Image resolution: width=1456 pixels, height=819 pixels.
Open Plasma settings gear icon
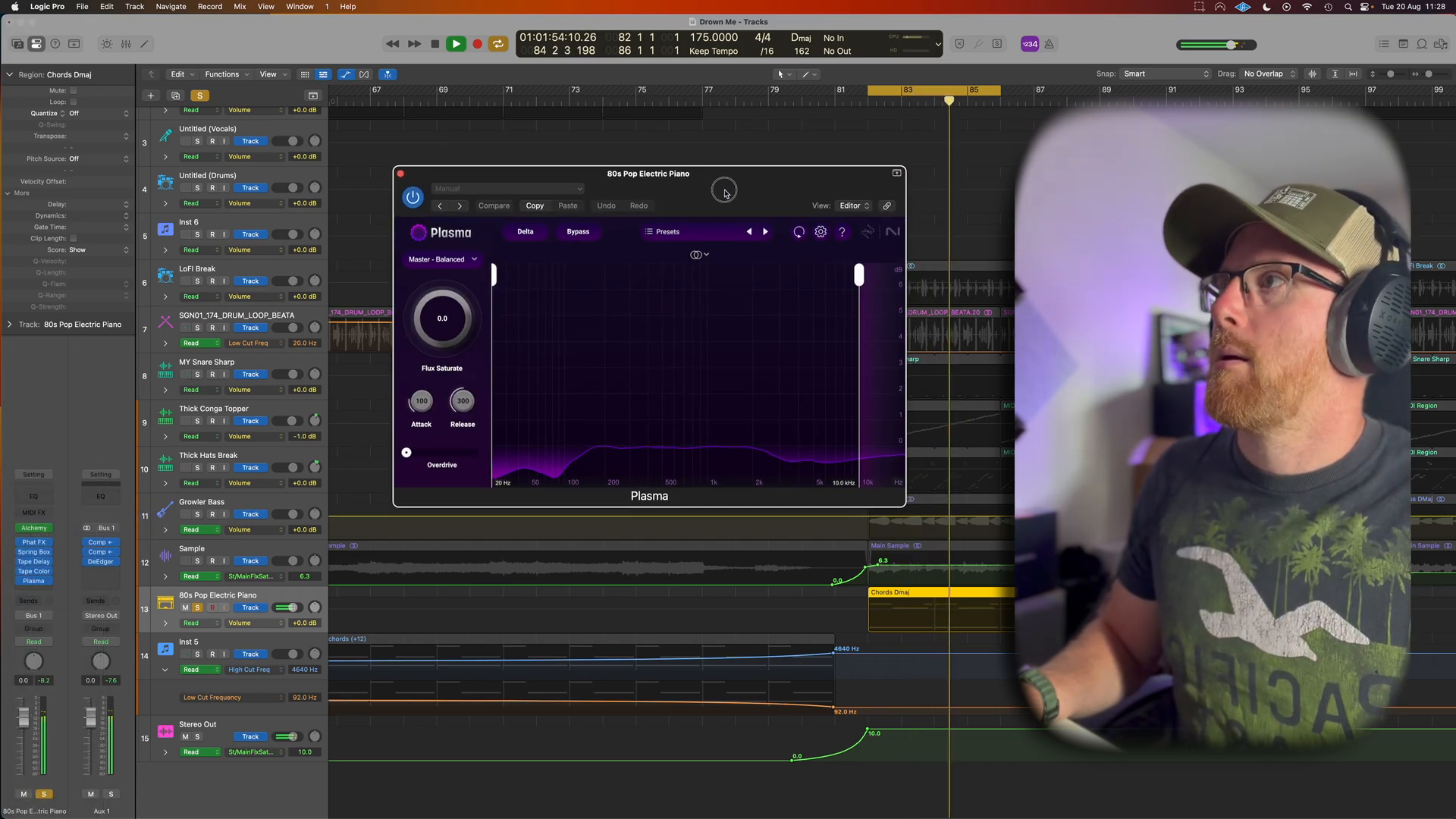pos(821,232)
